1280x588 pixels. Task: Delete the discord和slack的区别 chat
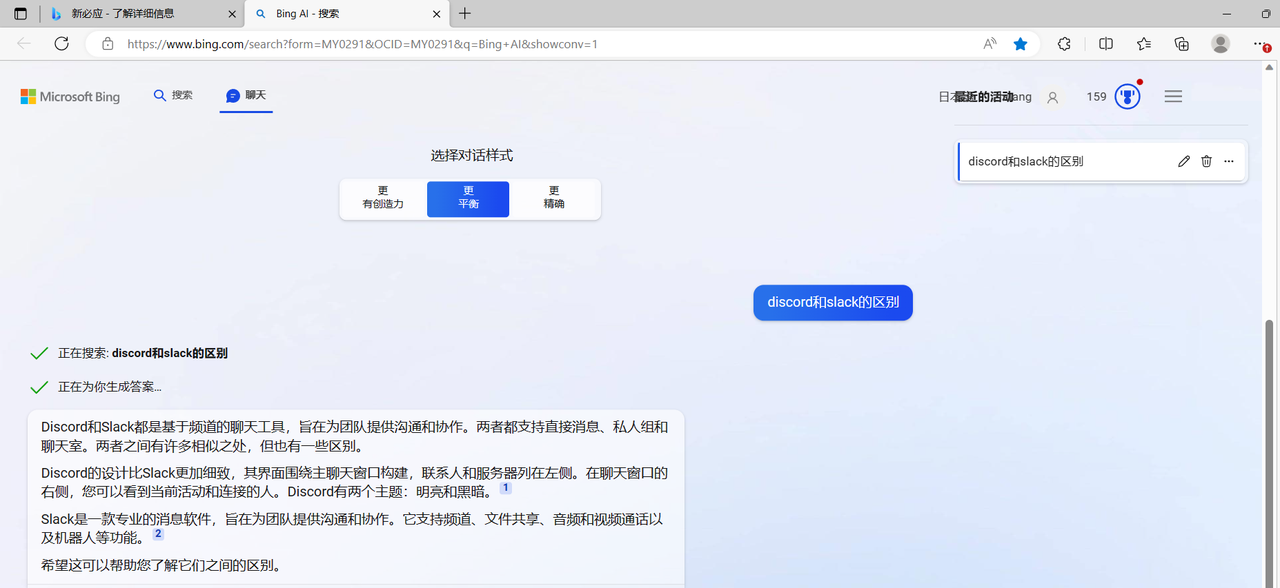point(1206,161)
